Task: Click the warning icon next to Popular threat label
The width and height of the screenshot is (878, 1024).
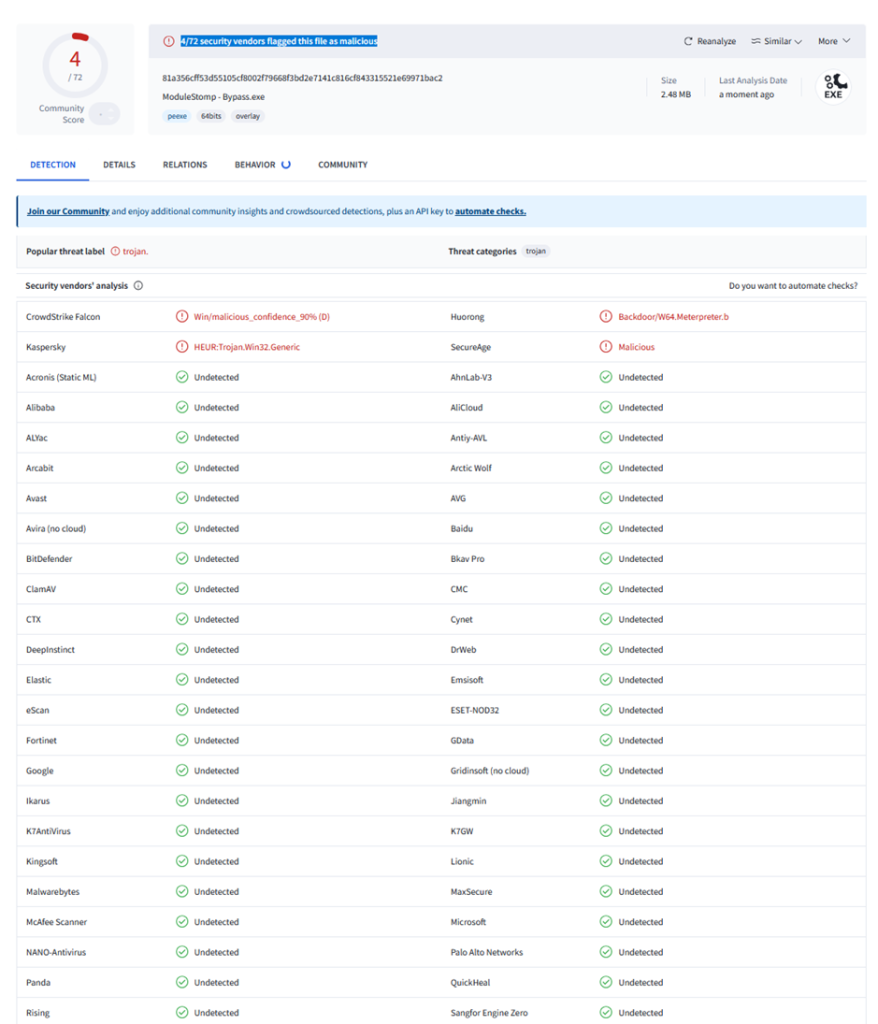Action: tap(115, 251)
